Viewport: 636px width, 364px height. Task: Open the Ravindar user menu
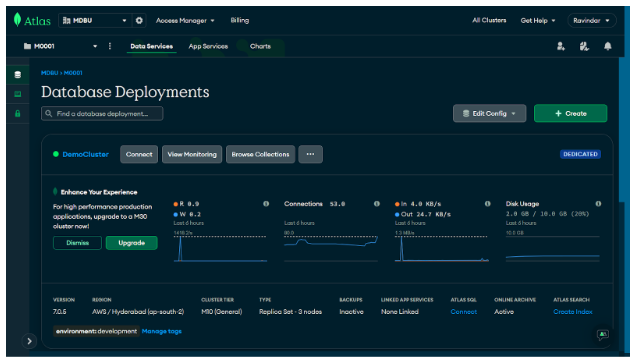(592, 20)
